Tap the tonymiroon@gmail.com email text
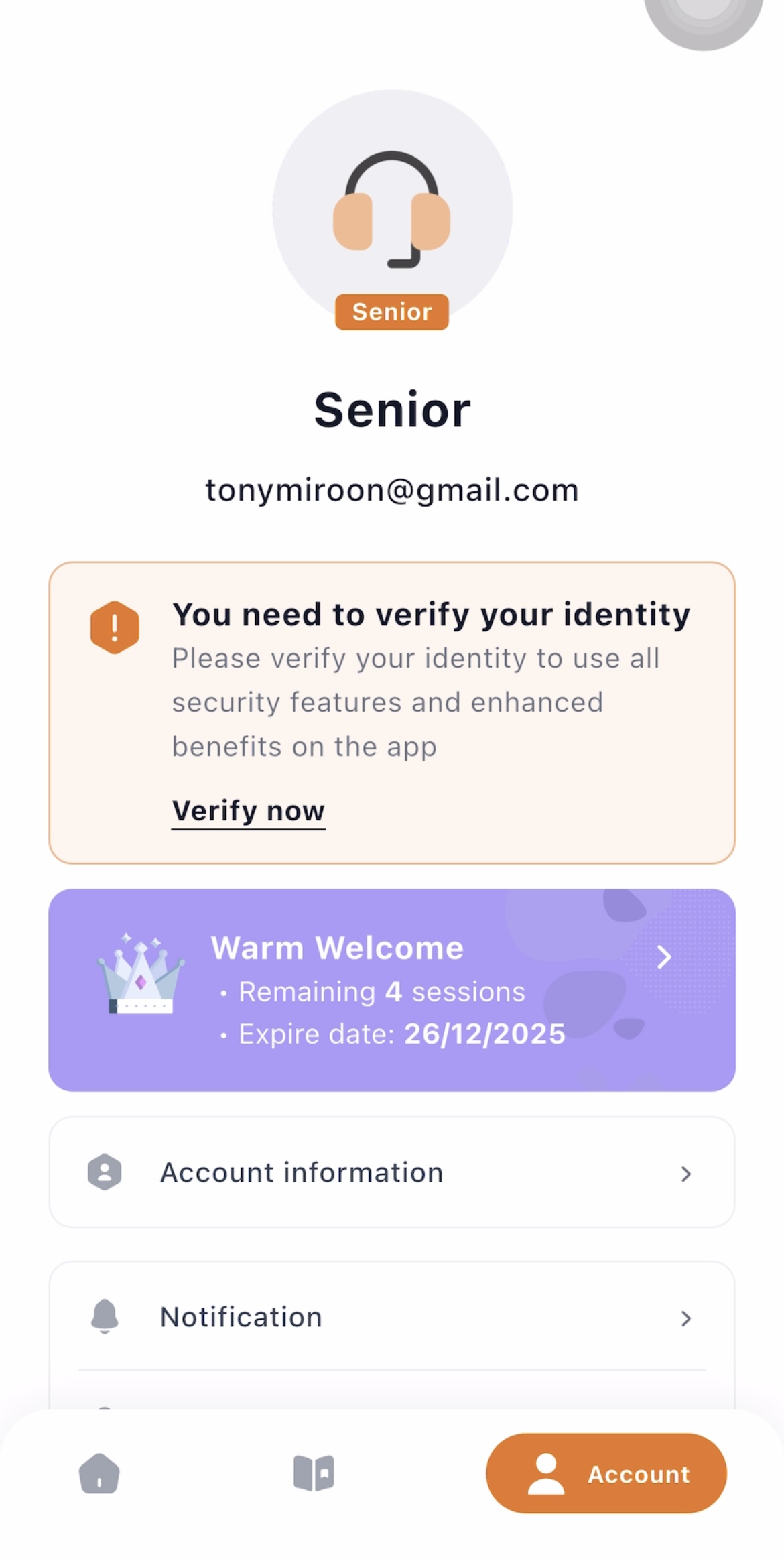The width and height of the screenshot is (784, 1559). pos(392,491)
